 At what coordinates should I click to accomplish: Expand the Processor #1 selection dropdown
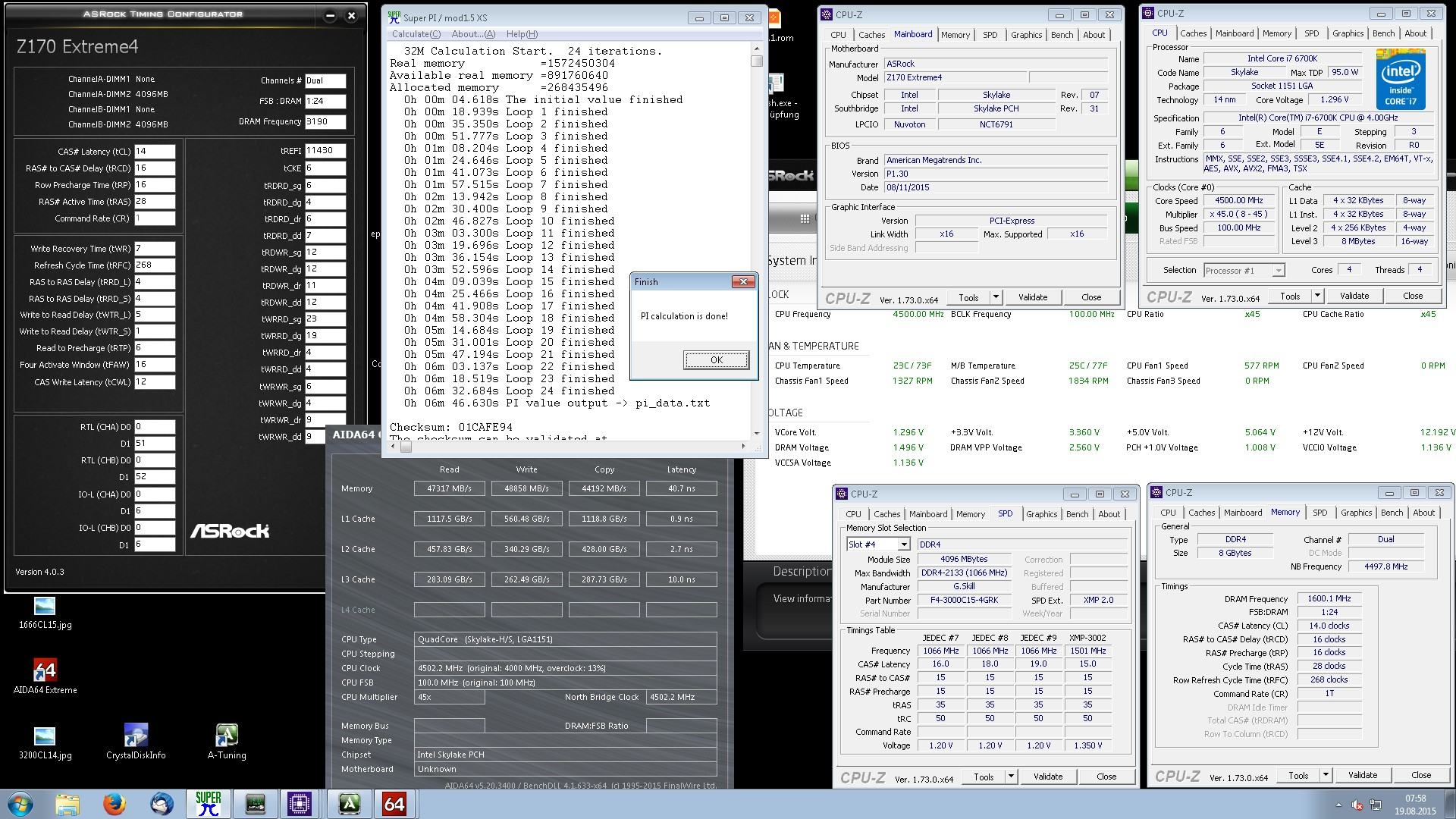tap(1278, 271)
